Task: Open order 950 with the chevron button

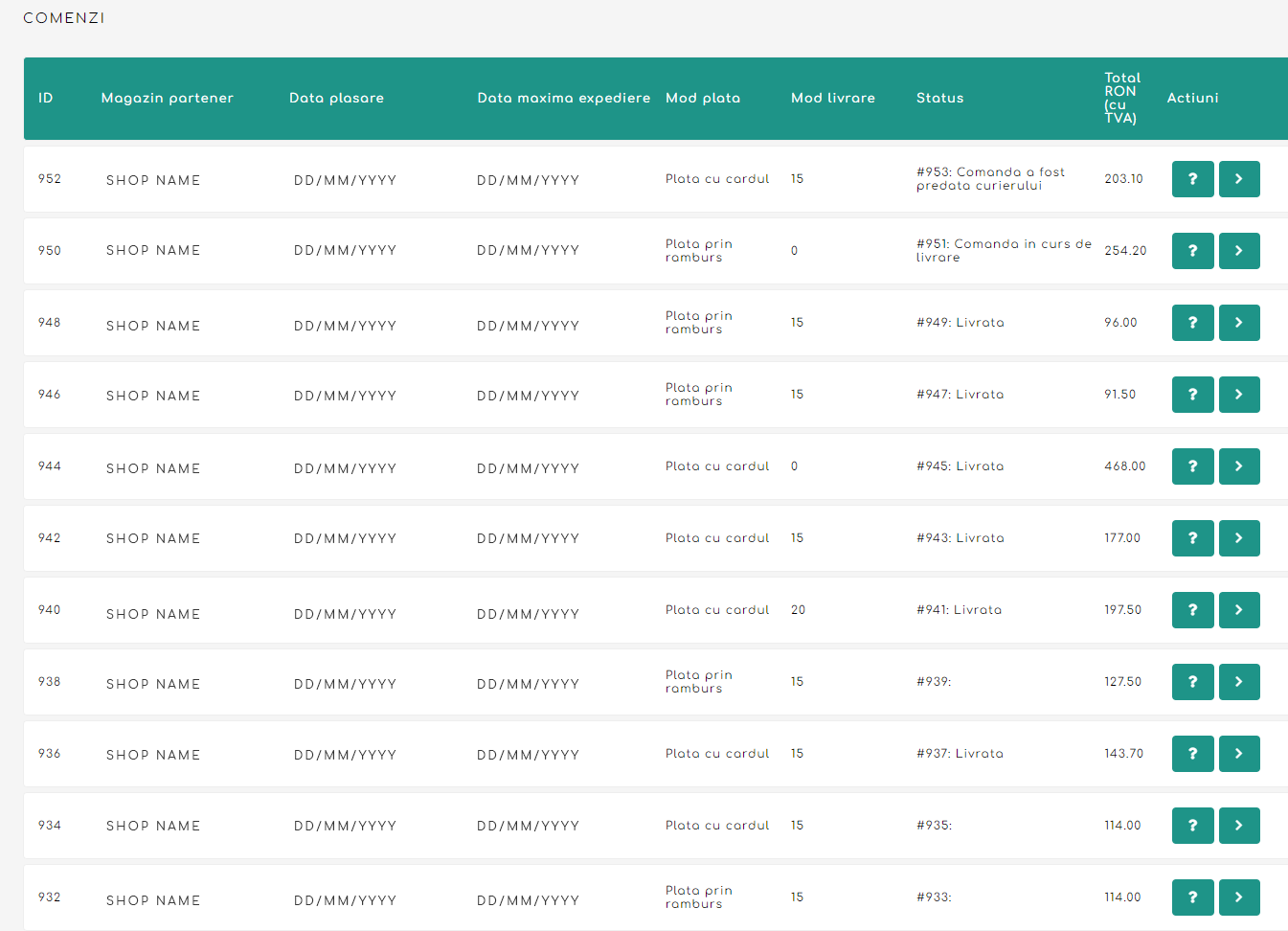Action: (x=1239, y=251)
